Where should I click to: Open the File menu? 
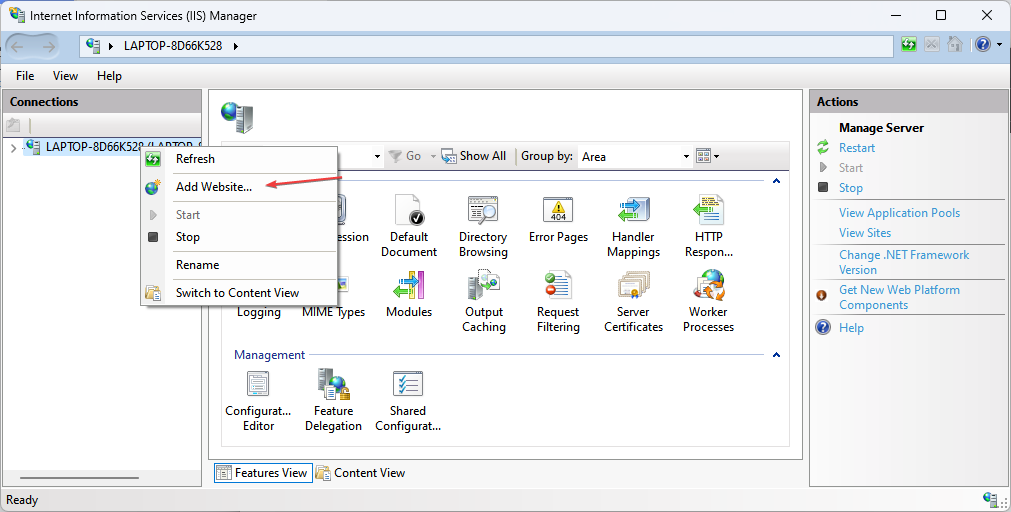[25, 76]
